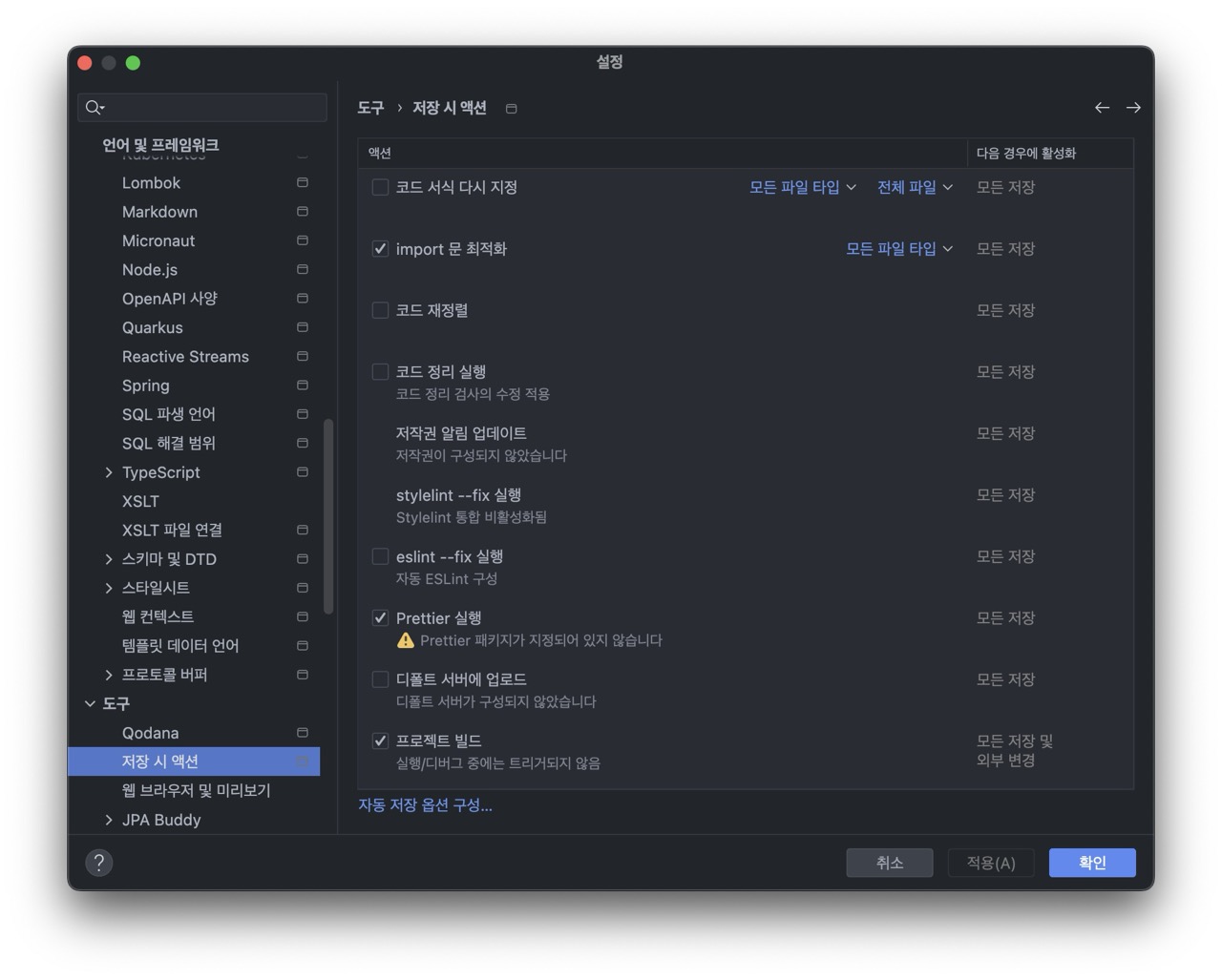
Task: Click the 확인 button
Action: 1091,863
